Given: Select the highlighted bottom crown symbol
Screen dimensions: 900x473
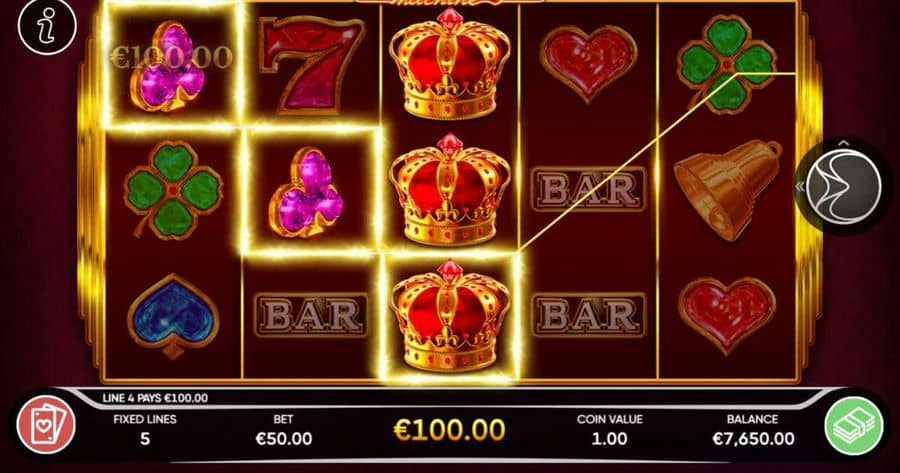Looking at the screenshot, I should (449, 316).
